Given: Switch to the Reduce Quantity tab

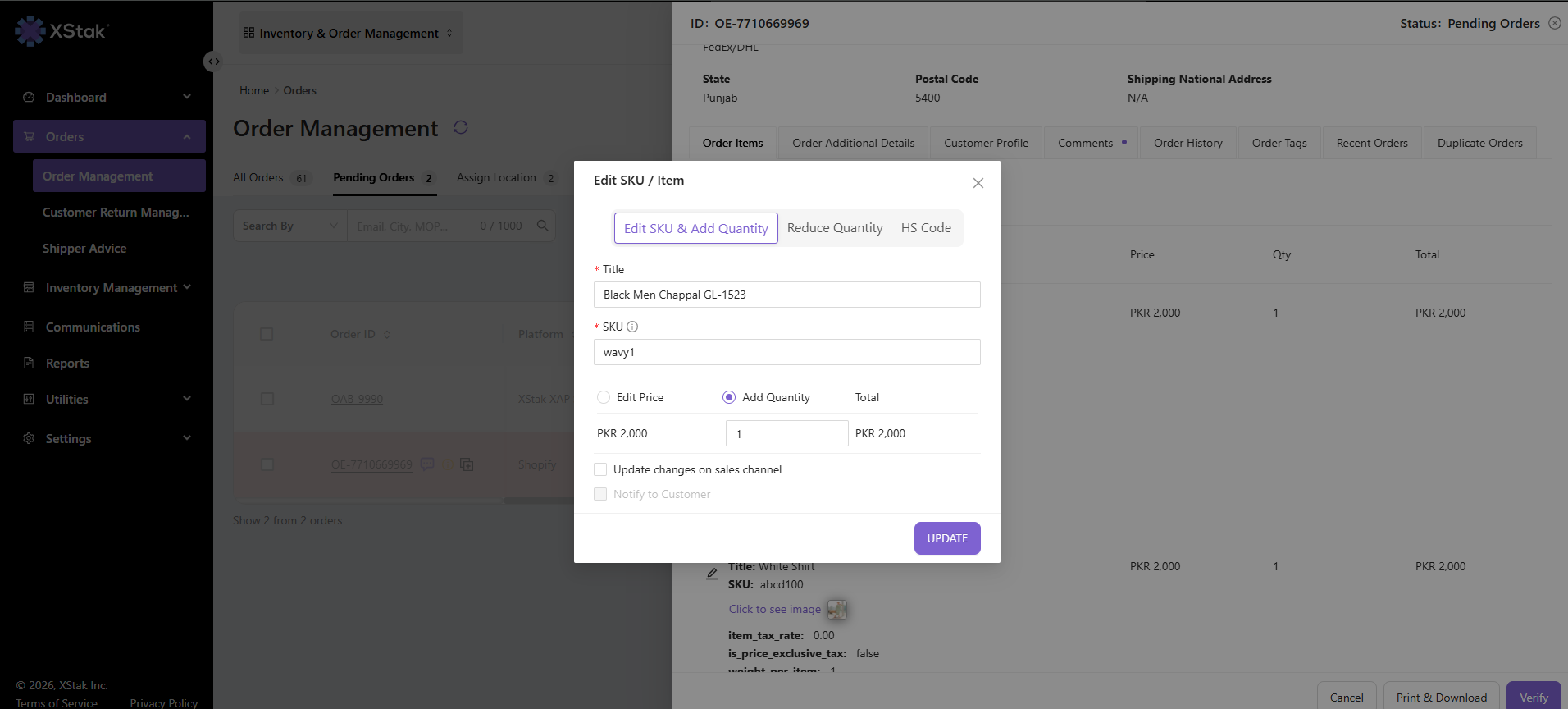Looking at the screenshot, I should 835,228.
